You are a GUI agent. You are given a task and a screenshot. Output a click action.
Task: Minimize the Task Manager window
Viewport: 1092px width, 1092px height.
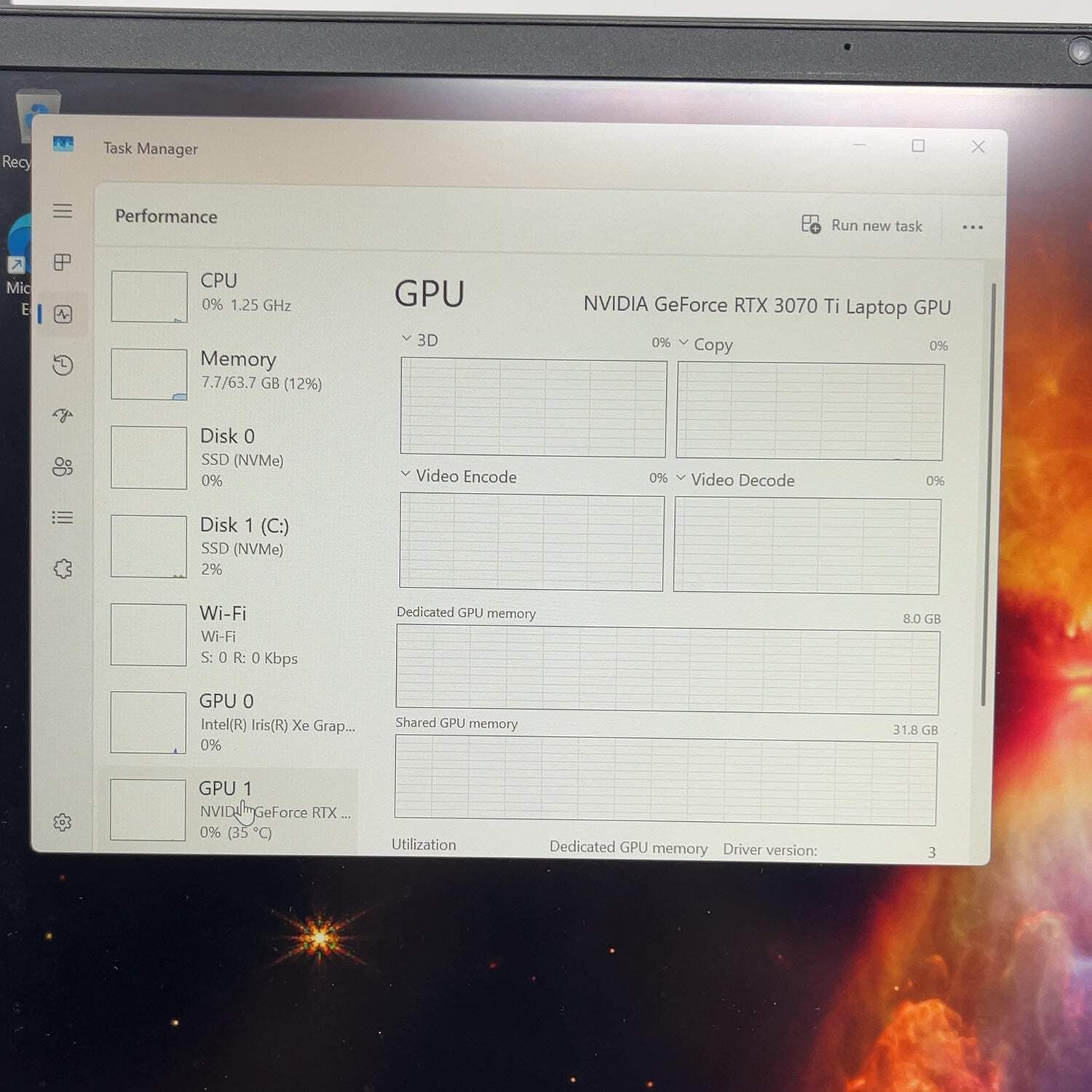860,145
